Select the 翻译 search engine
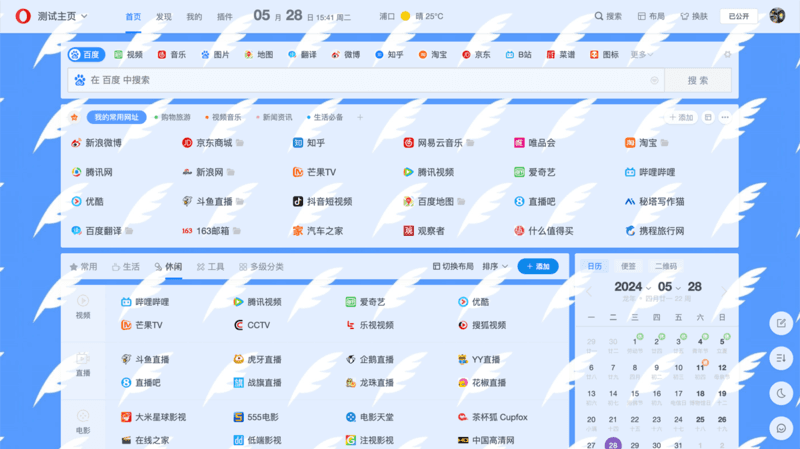This screenshot has width=800, height=449. (302, 55)
